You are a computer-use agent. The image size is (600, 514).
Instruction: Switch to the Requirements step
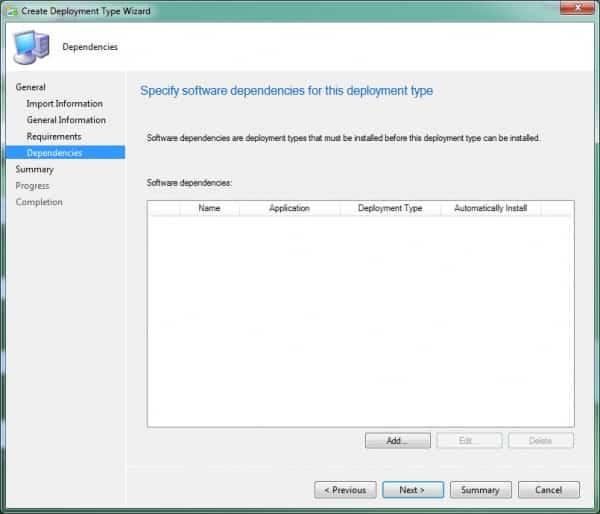click(54, 136)
